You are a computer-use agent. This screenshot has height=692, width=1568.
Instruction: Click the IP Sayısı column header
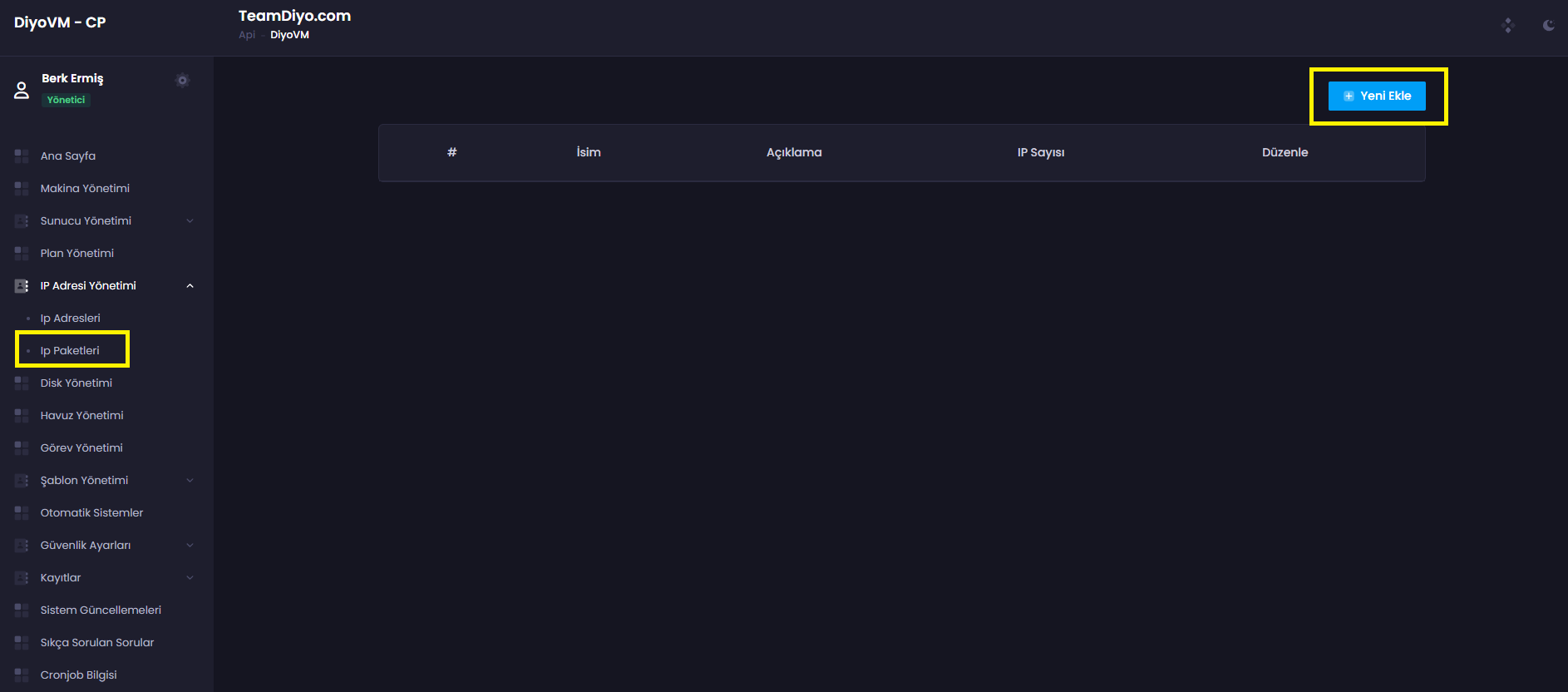pos(1041,152)
